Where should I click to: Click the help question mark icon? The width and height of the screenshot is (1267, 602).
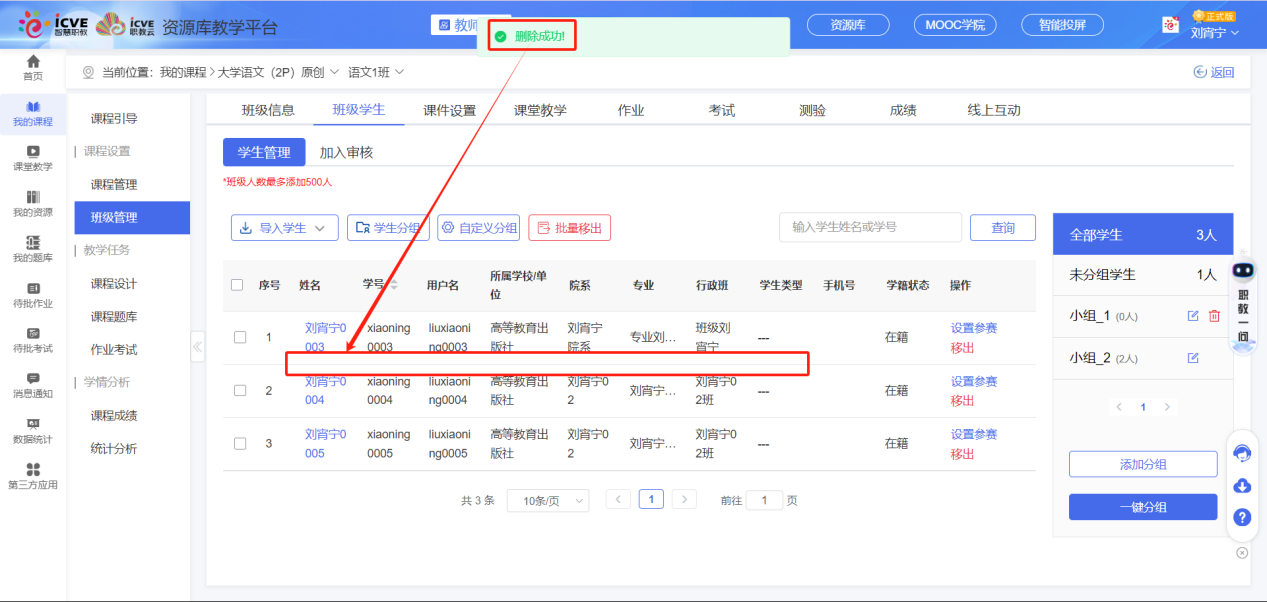pos(1242,517)
